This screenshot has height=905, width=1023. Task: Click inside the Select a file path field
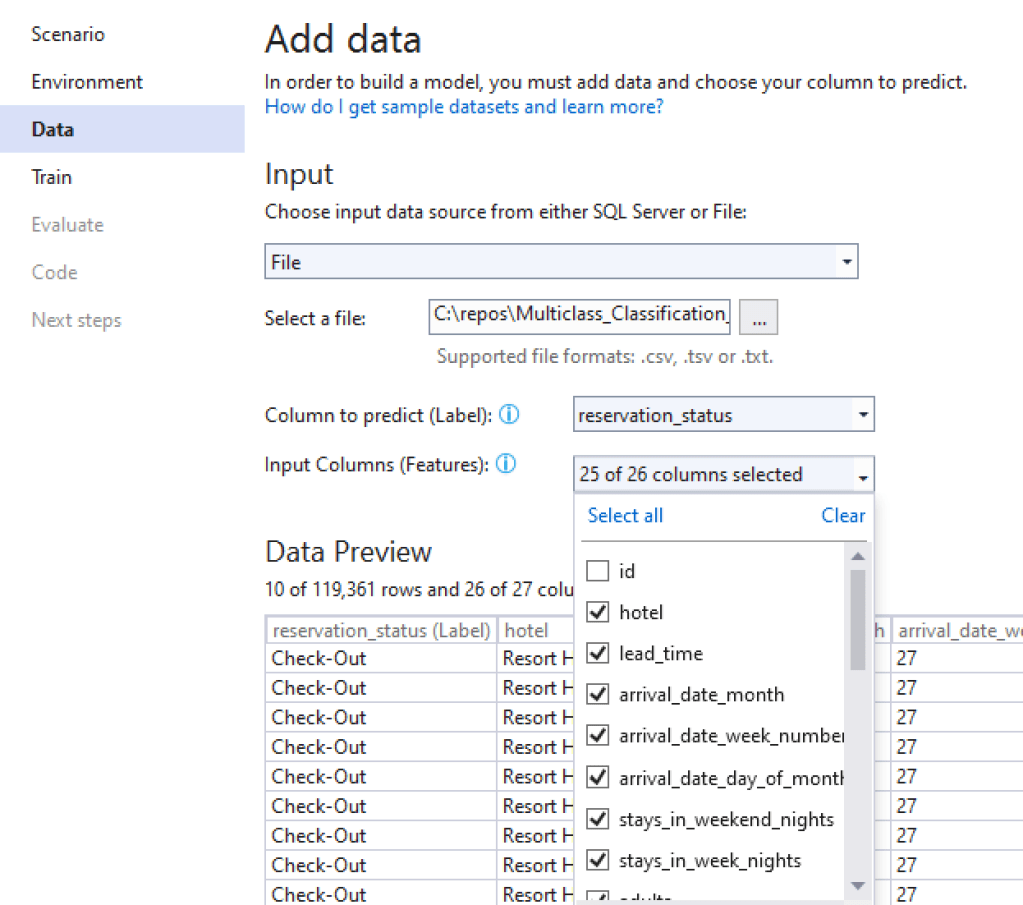(580, 314)
